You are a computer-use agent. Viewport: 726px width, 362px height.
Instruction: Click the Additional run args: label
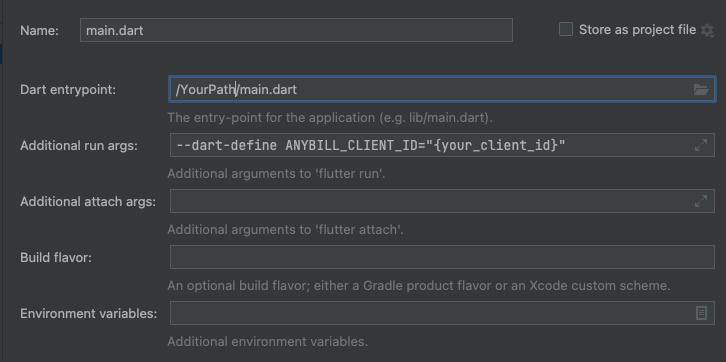79,146
